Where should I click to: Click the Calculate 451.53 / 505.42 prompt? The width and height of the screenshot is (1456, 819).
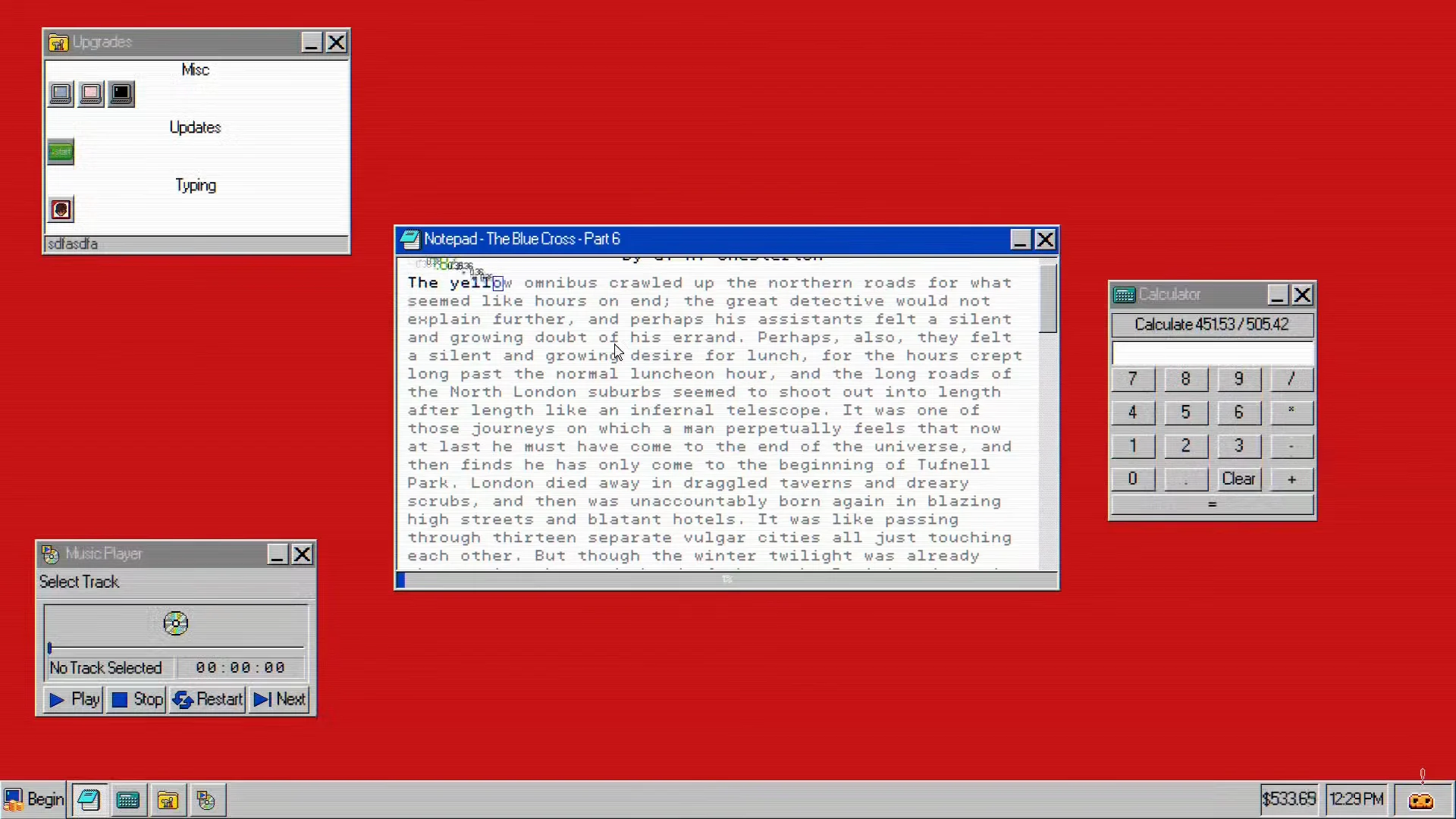coord(1212,325)
